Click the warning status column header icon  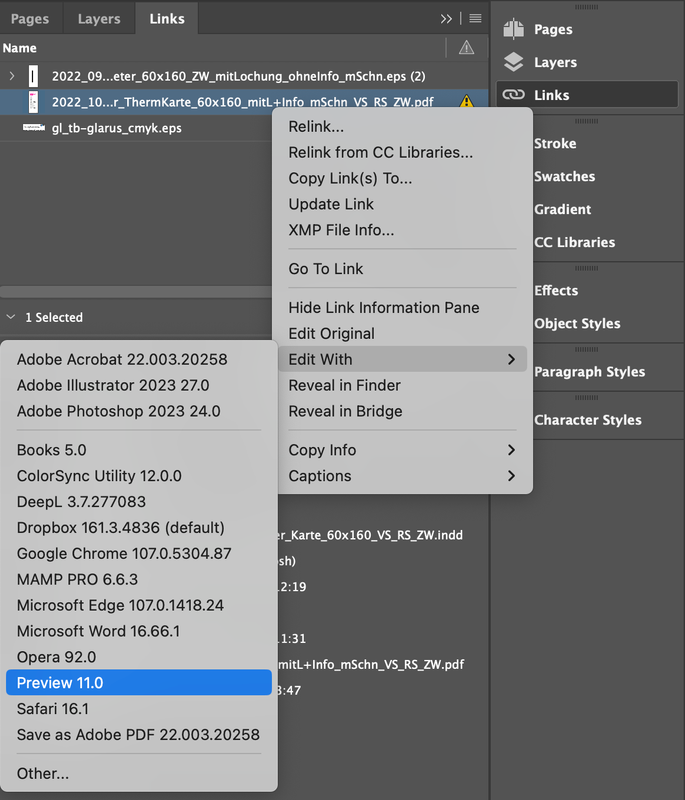(466, 48)
